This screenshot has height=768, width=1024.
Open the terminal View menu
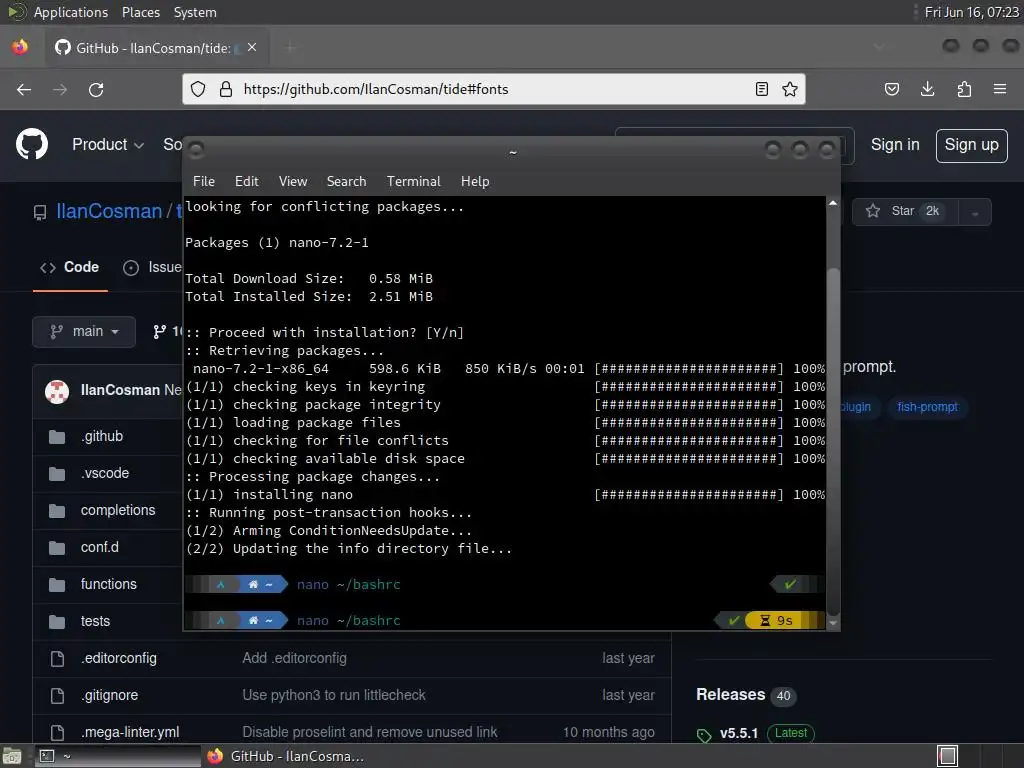point(293,182)
